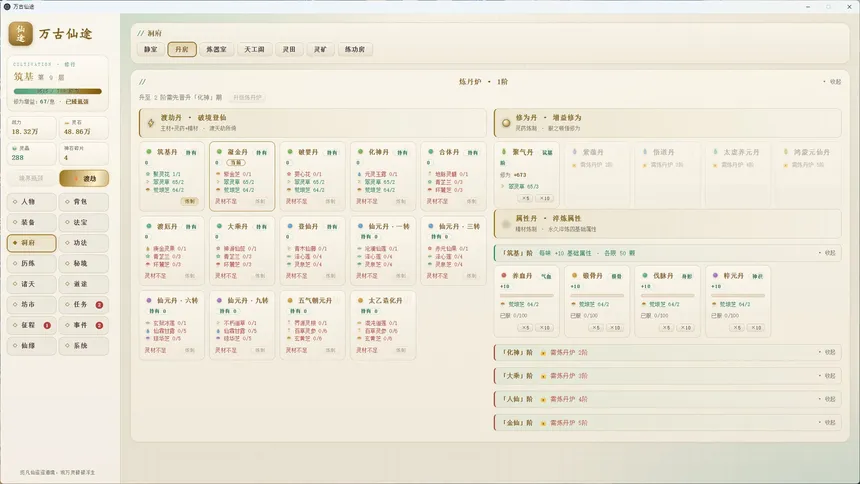
Task: Click the faded pill icon beside 属性丹 header
Action: (x=506, y=223)
